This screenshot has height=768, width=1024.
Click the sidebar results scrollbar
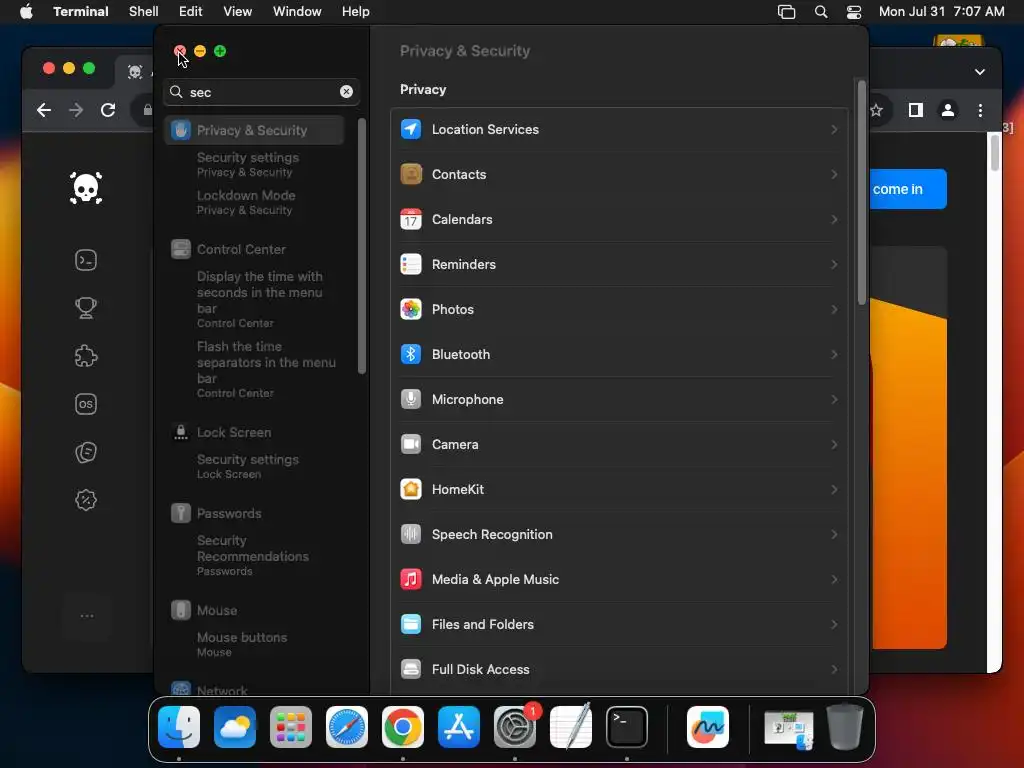[362, 247]
